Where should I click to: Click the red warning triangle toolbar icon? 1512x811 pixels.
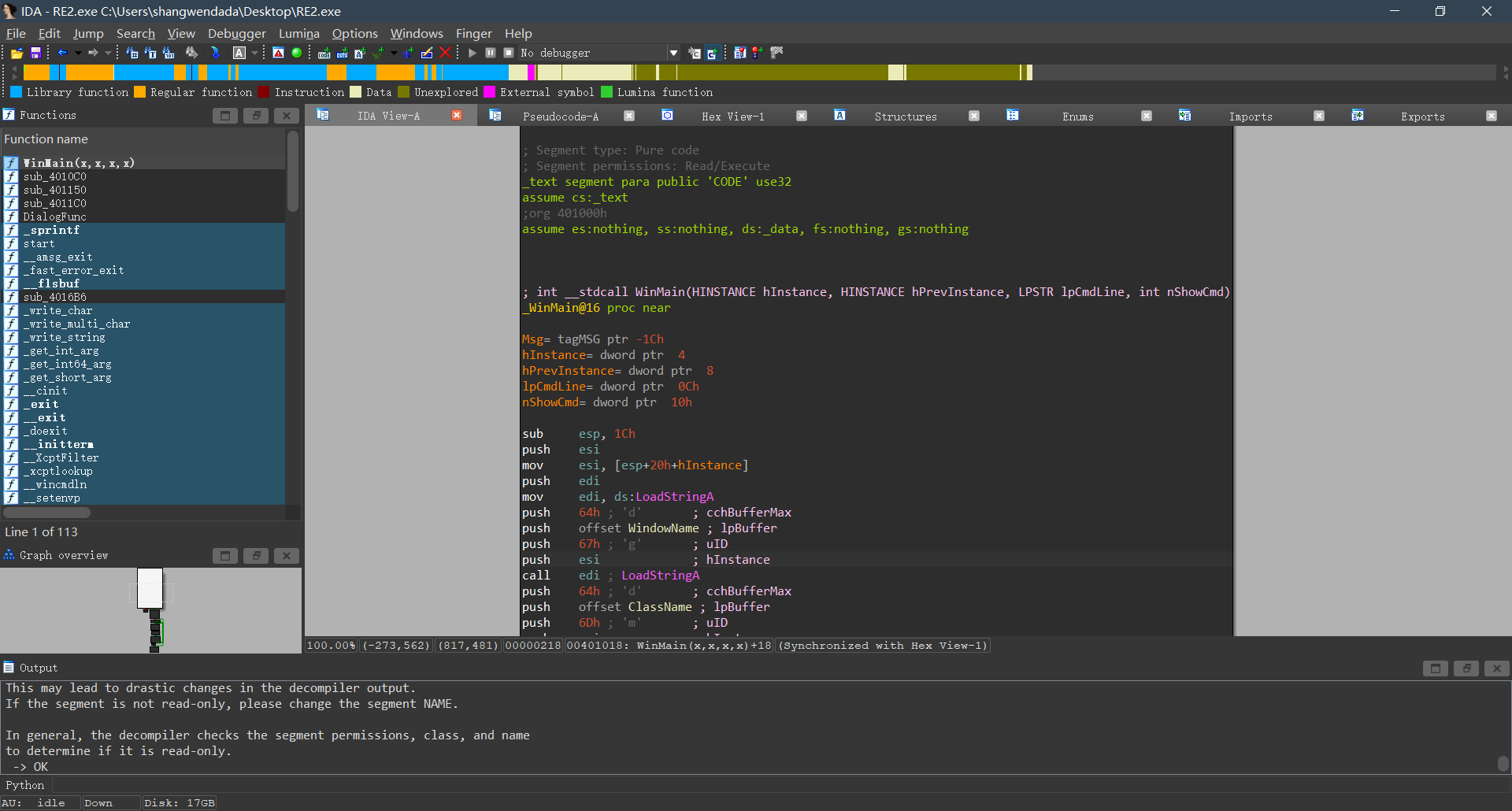click(278, 53)
